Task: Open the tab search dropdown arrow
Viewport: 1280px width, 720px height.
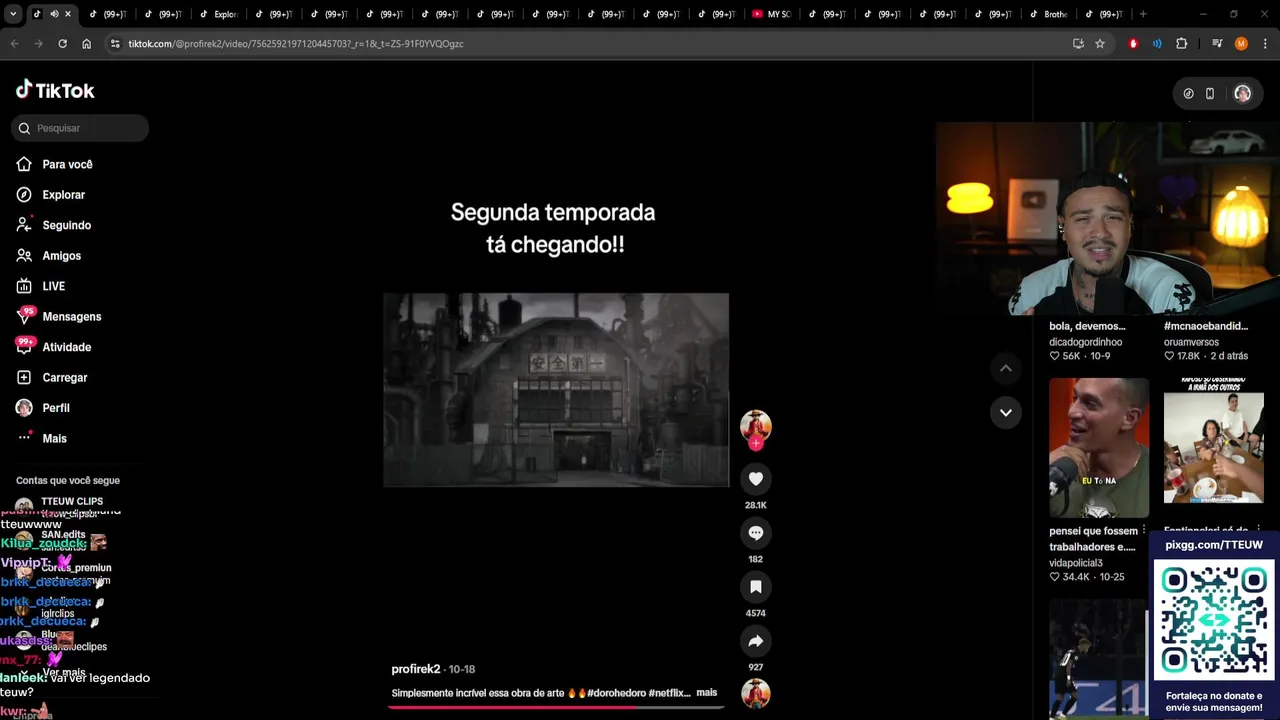Action: [12, 14]
